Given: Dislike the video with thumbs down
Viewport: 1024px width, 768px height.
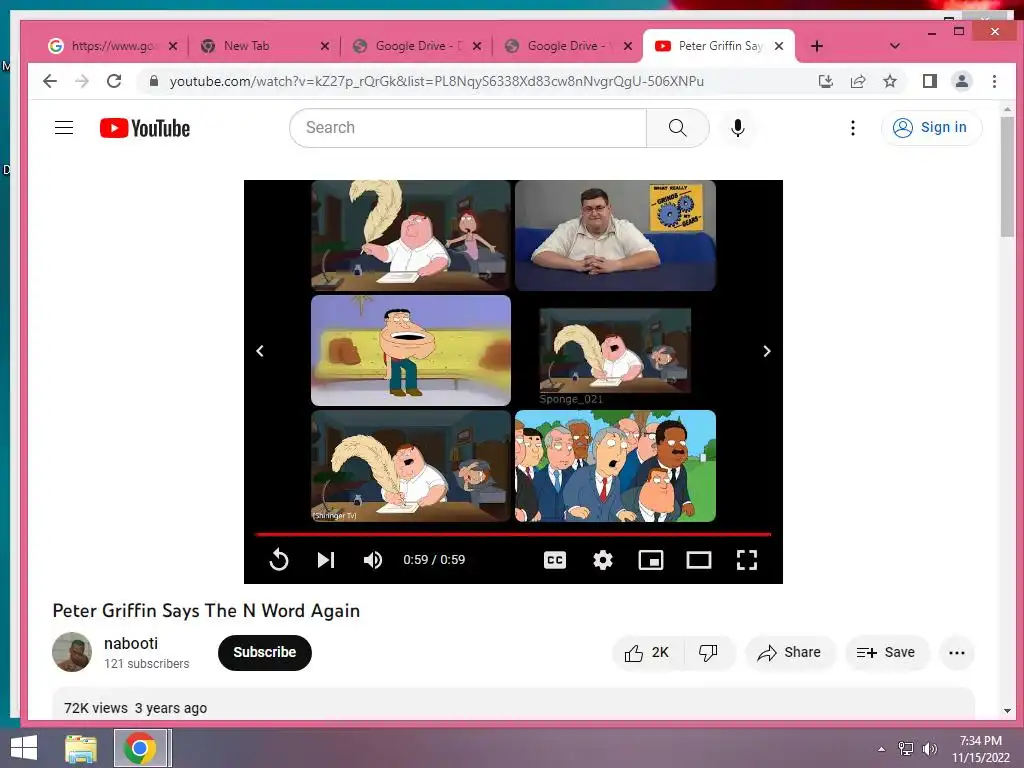Looking at the screenshot, I should point(709,652).
